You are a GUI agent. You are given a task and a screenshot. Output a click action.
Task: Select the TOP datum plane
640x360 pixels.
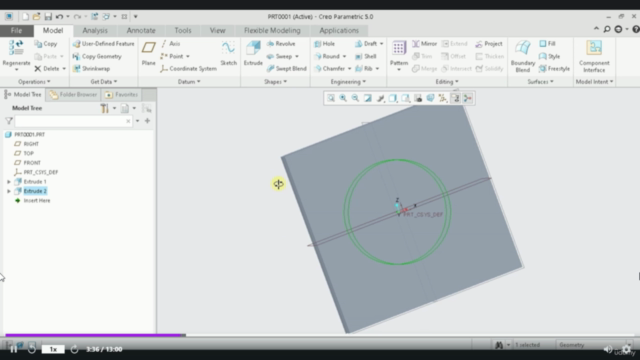[24, 153]
